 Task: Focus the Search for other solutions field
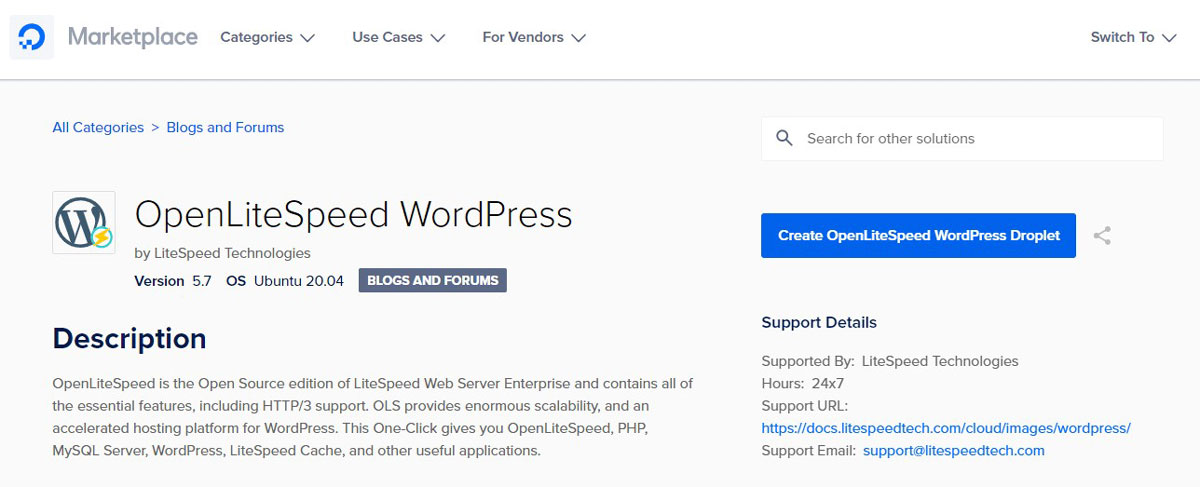[x=962, y=139]
